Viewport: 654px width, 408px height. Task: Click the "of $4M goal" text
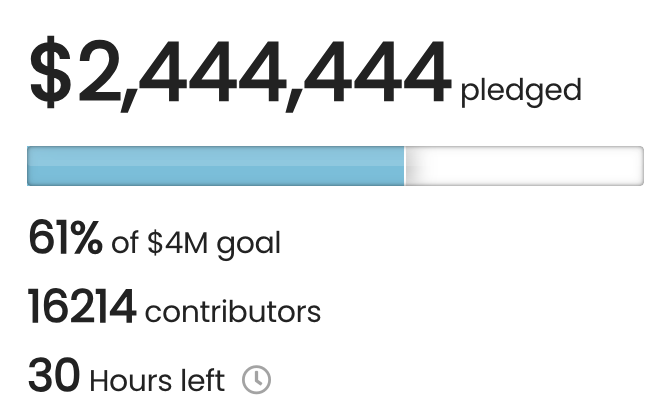coord(196,243)
